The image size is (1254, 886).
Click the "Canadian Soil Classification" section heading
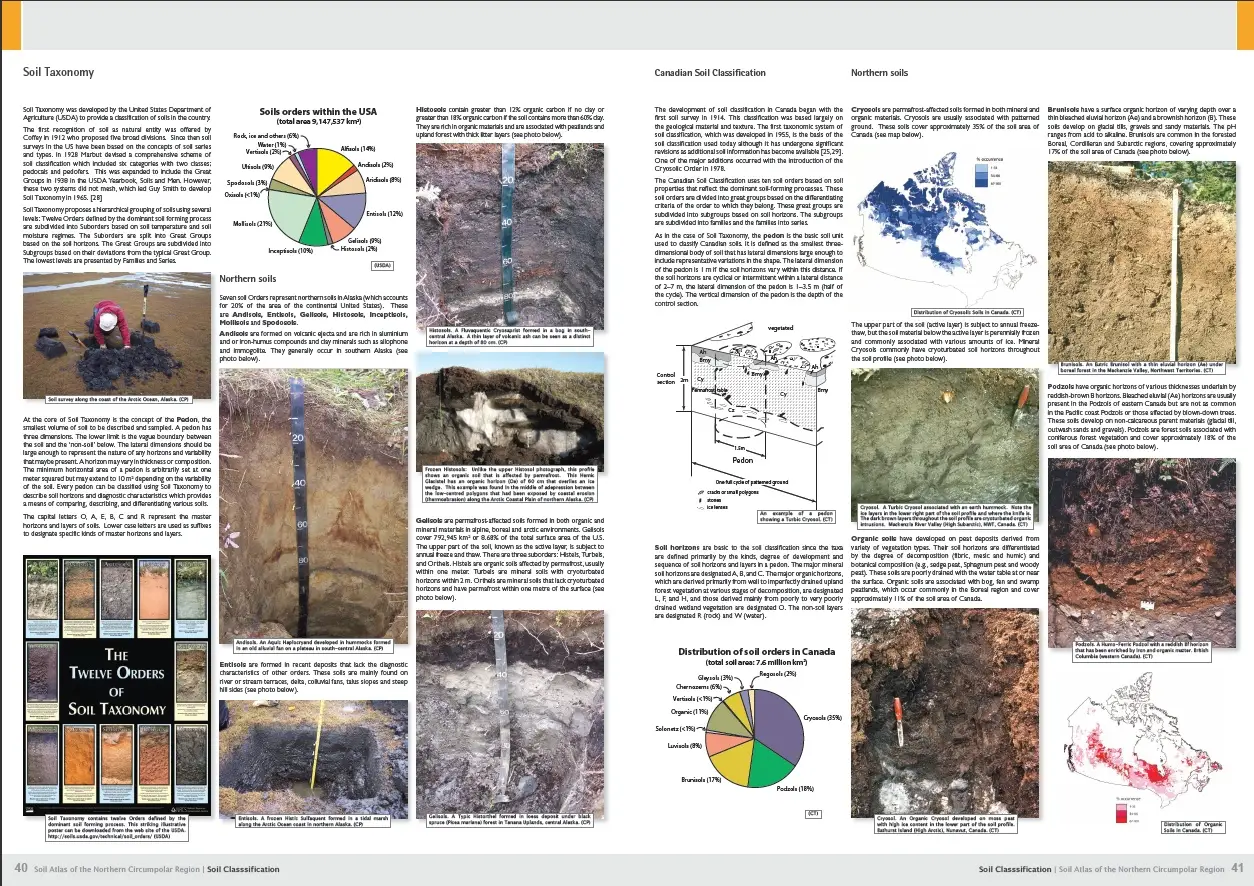pos(709,73)
